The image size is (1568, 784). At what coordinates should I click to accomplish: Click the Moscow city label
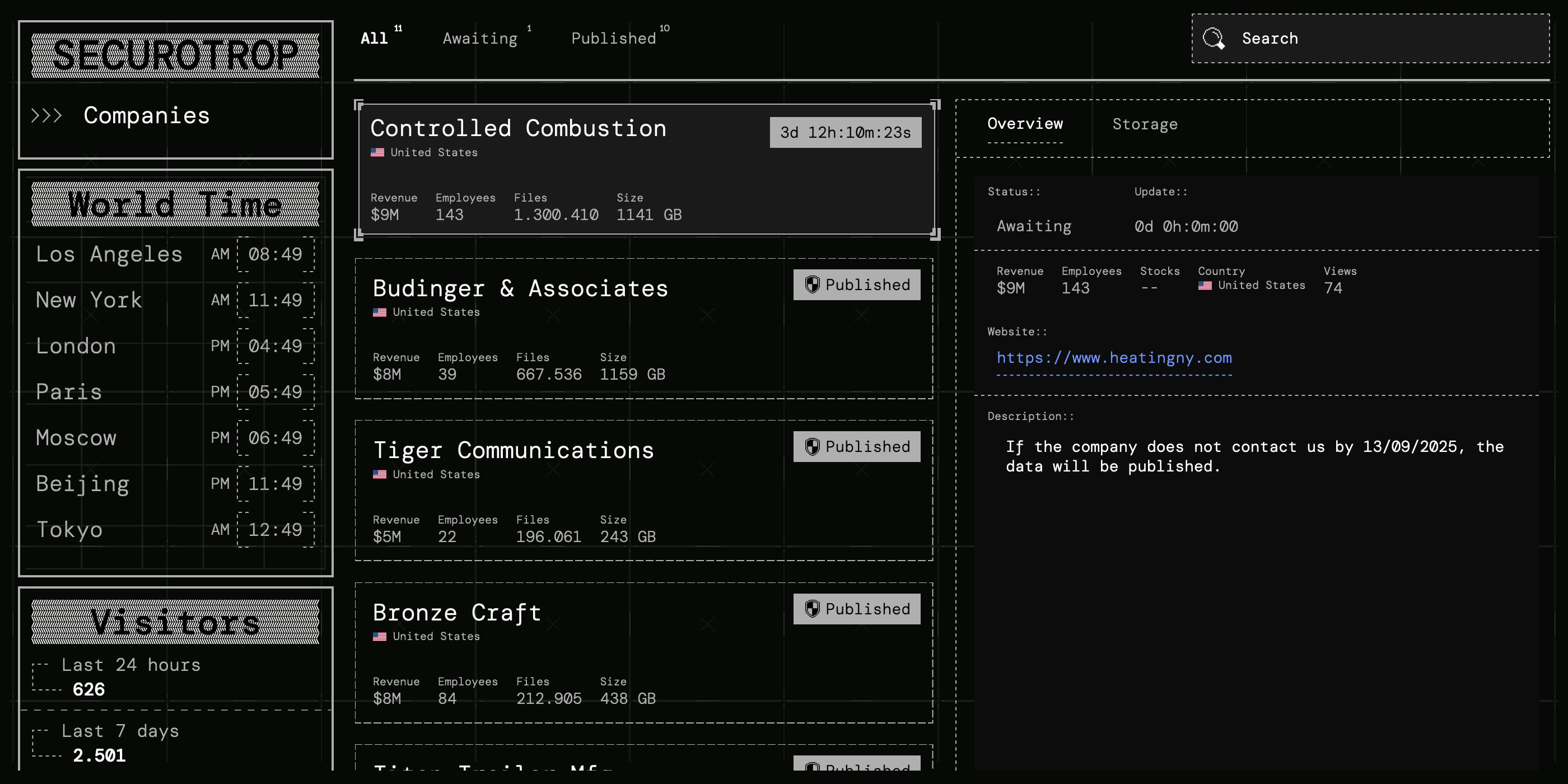[x=76, y=438]
